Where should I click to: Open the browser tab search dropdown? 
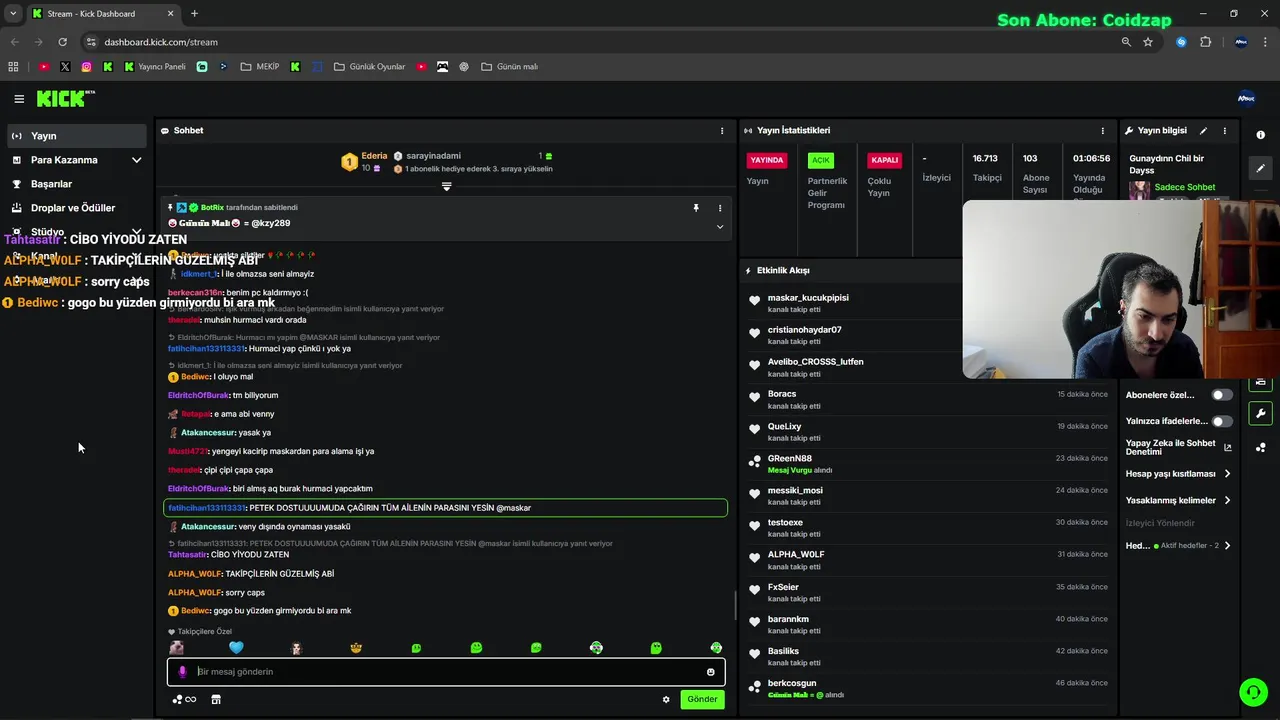point(13,14)
